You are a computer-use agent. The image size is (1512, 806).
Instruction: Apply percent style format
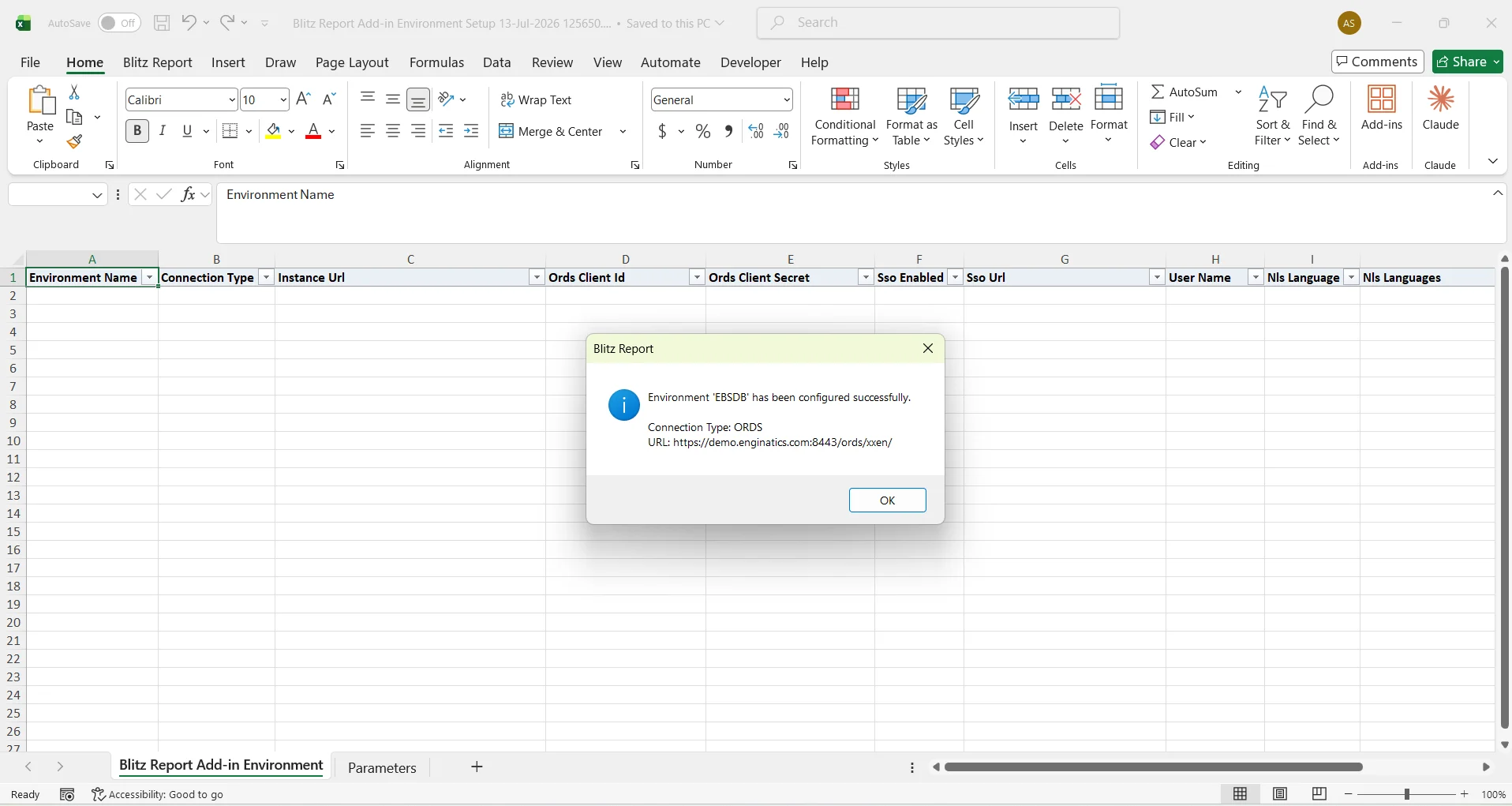click(703, 131)
